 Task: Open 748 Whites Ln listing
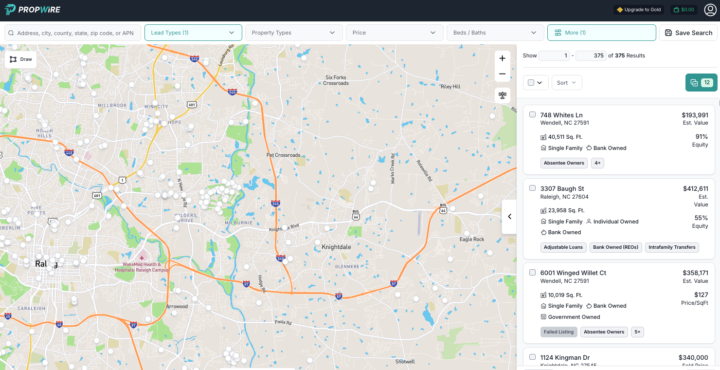click(x=561, y=115)
